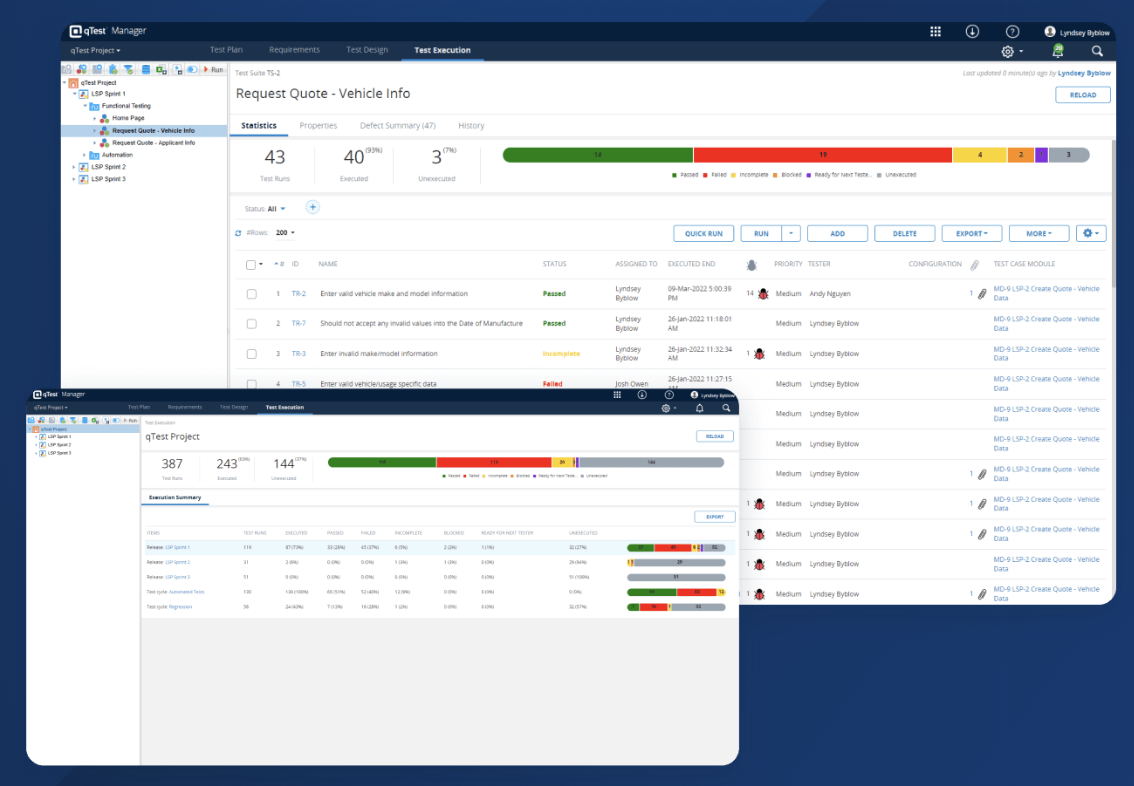Click the refresh icon next to #Rows
Viewport: 1134px width, 786px height.
tap(238, 232)
